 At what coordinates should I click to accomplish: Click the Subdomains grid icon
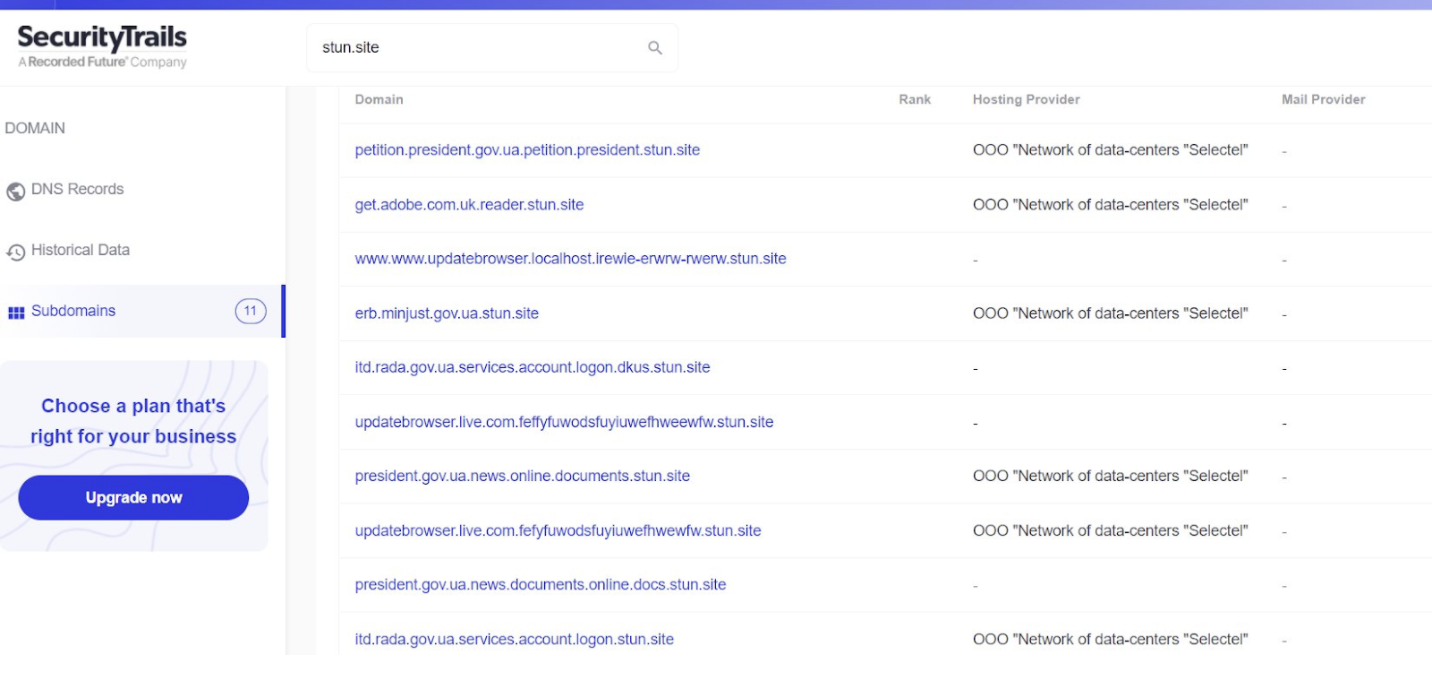[x=16, y=312]
